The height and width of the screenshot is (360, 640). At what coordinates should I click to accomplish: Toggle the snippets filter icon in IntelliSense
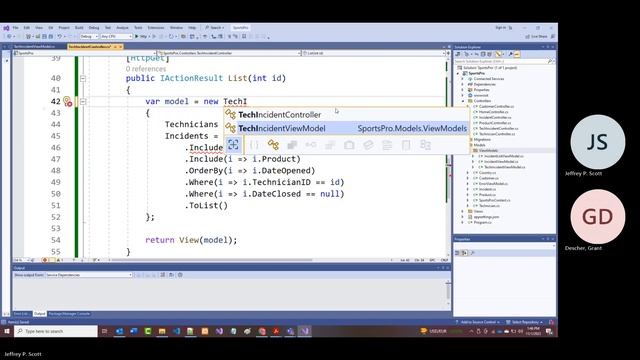click(406, 144)
